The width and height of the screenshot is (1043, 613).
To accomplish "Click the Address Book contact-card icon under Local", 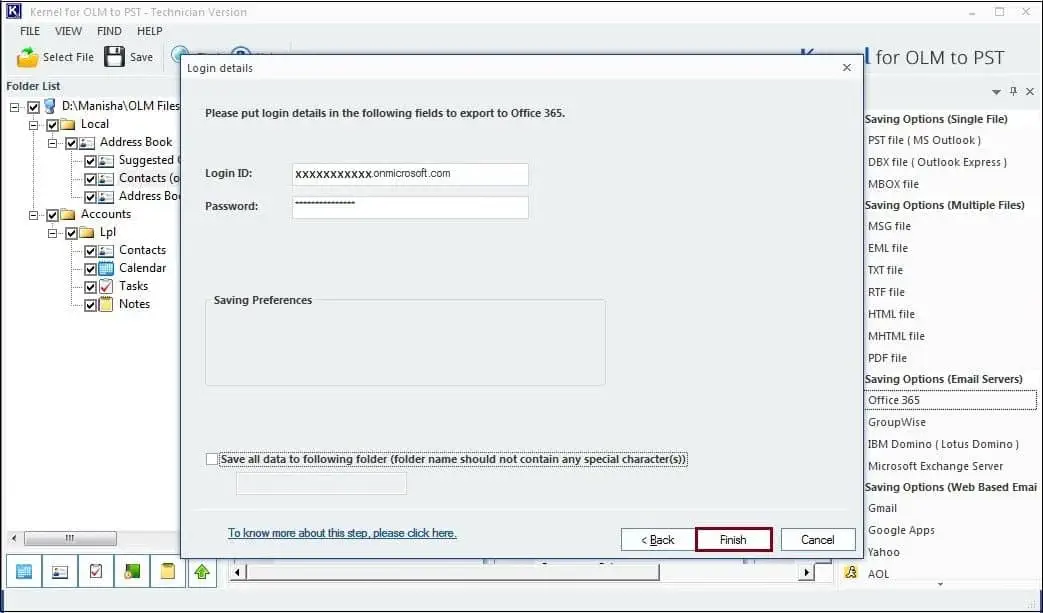I will click(87, 142).
